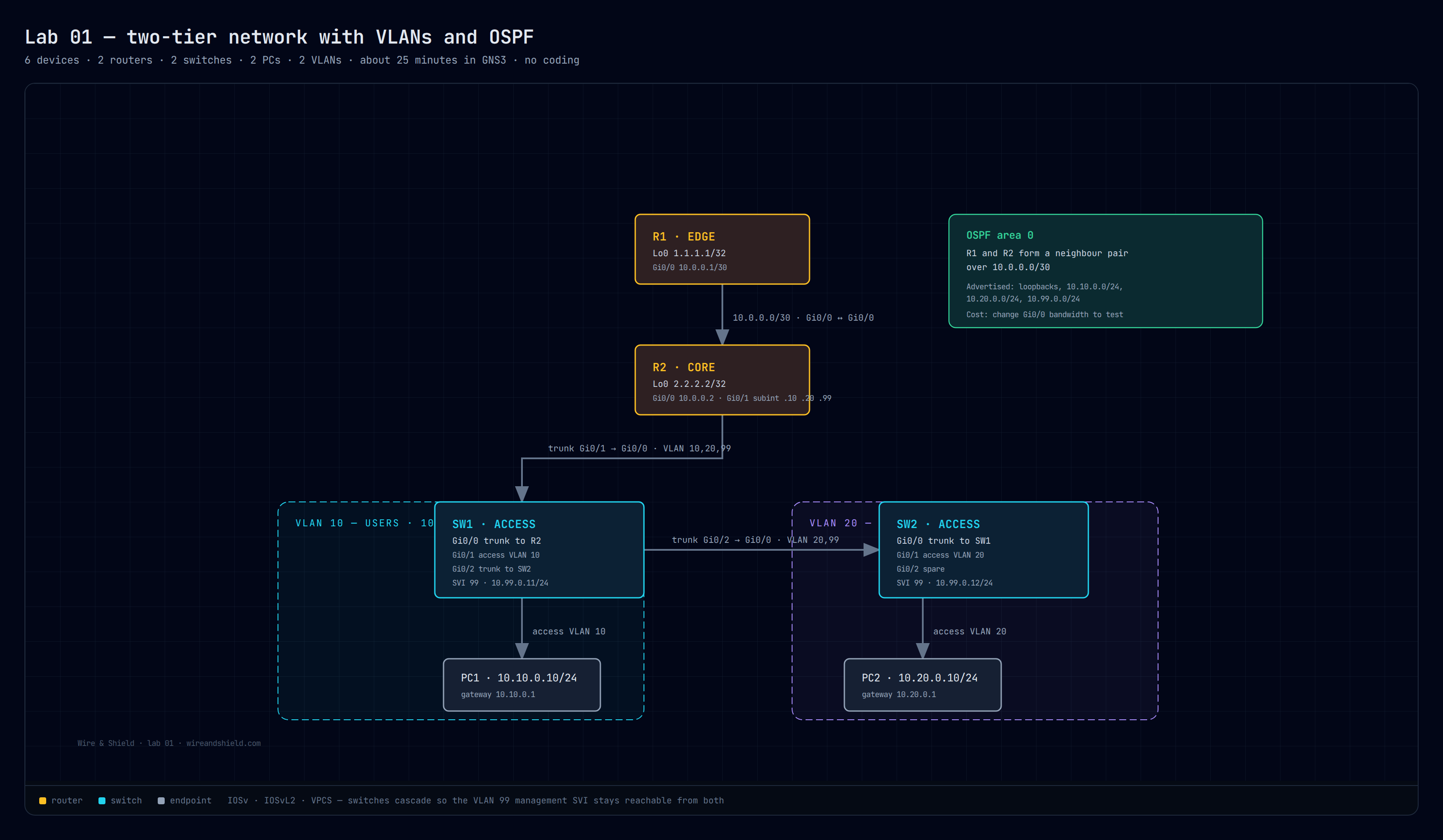The width and height of the screenshot is (1443, 840).
Task: Click 'Cost: change Gi0/0 bandwidth to test' line
Action: 1044,315
